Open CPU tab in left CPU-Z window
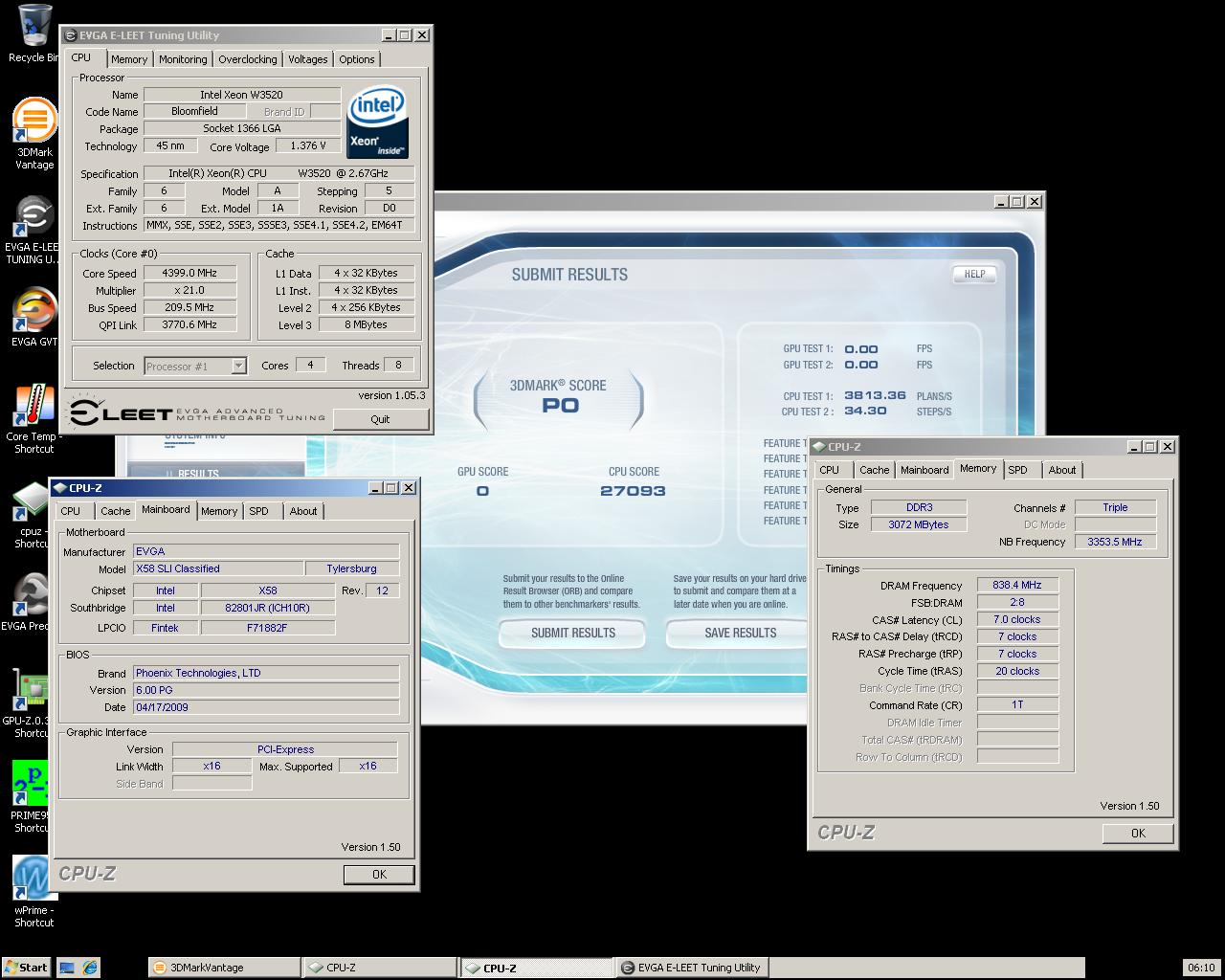1225x980 pixels. pyautogui.click(x=71, y=511)
